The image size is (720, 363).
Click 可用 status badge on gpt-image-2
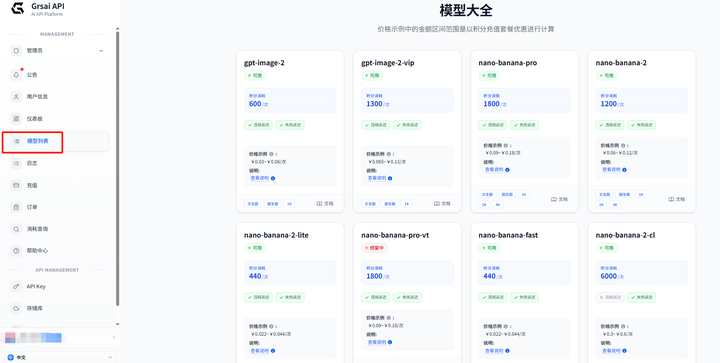pos(255,76)
